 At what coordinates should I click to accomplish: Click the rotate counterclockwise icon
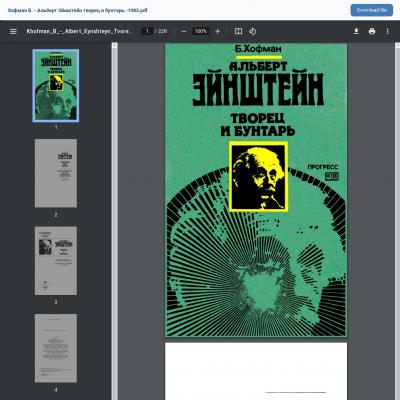(x=253, y=31)
